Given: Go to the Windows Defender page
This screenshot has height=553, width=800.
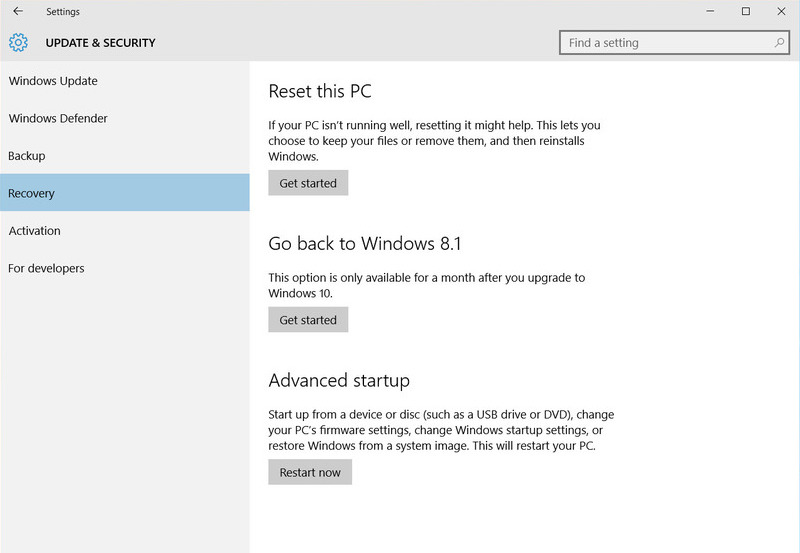Looking at the screenshot, I should pyautogui.click(x=58, y=118).
